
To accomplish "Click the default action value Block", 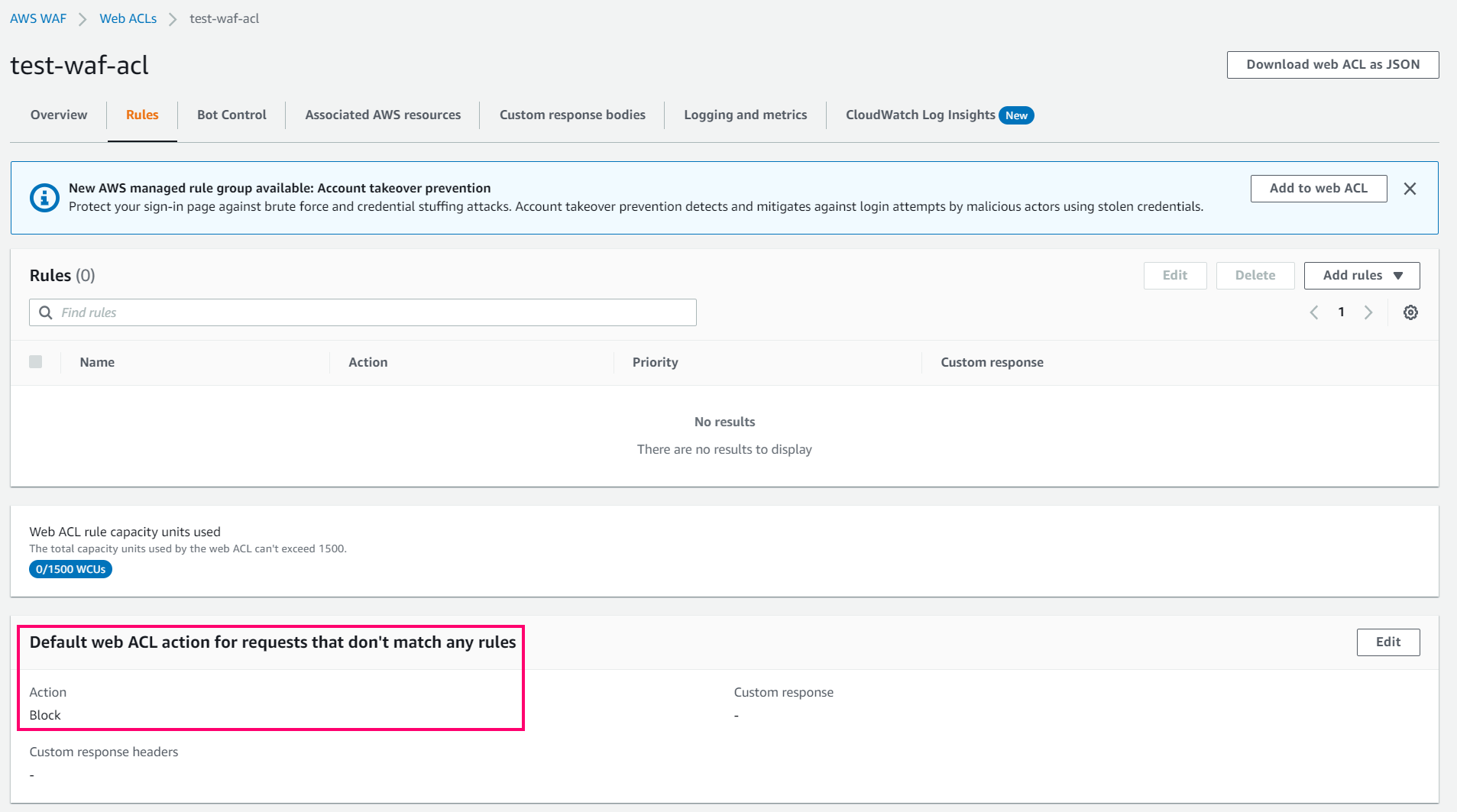I will tap(45, 715).
